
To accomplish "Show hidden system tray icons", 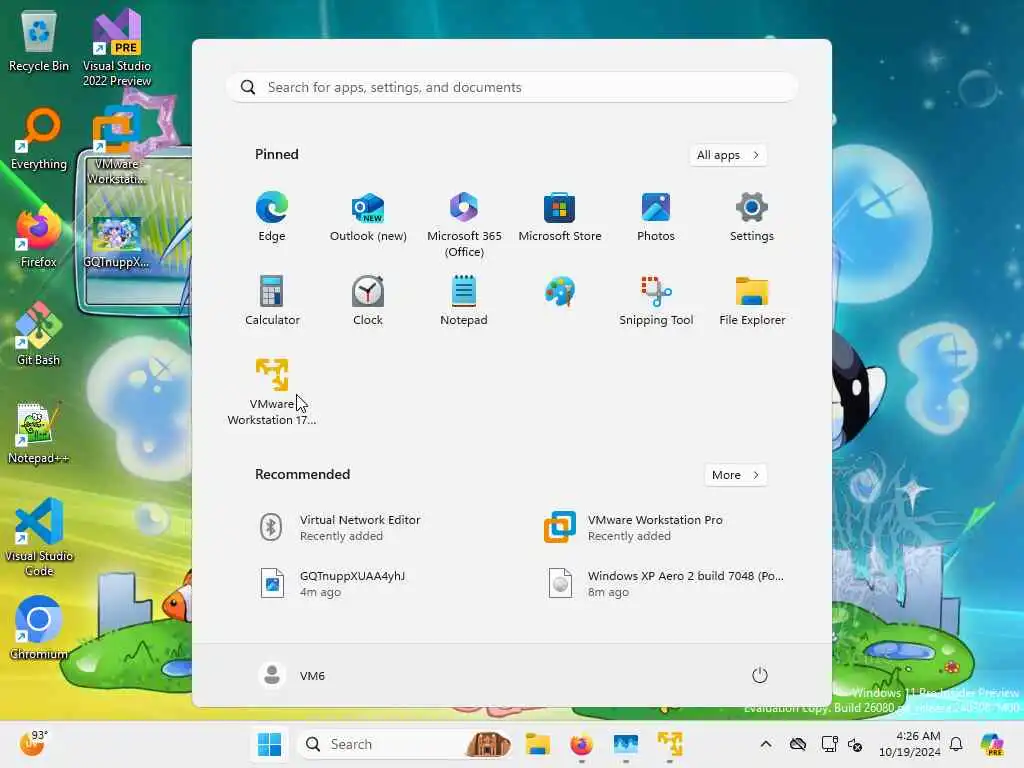I will 766,744.
